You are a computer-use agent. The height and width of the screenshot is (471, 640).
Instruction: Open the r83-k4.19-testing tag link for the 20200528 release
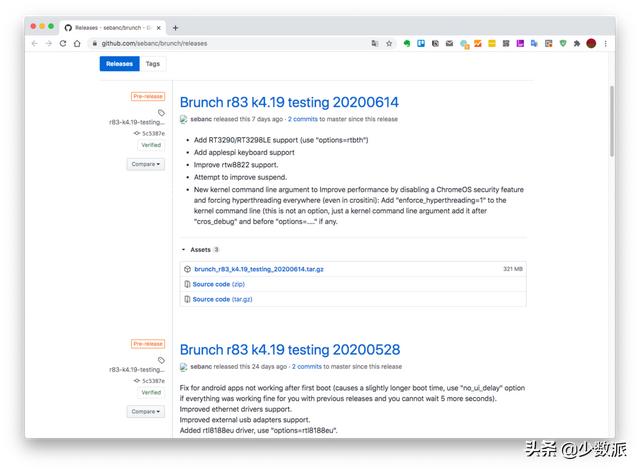[x=137, y=369]
